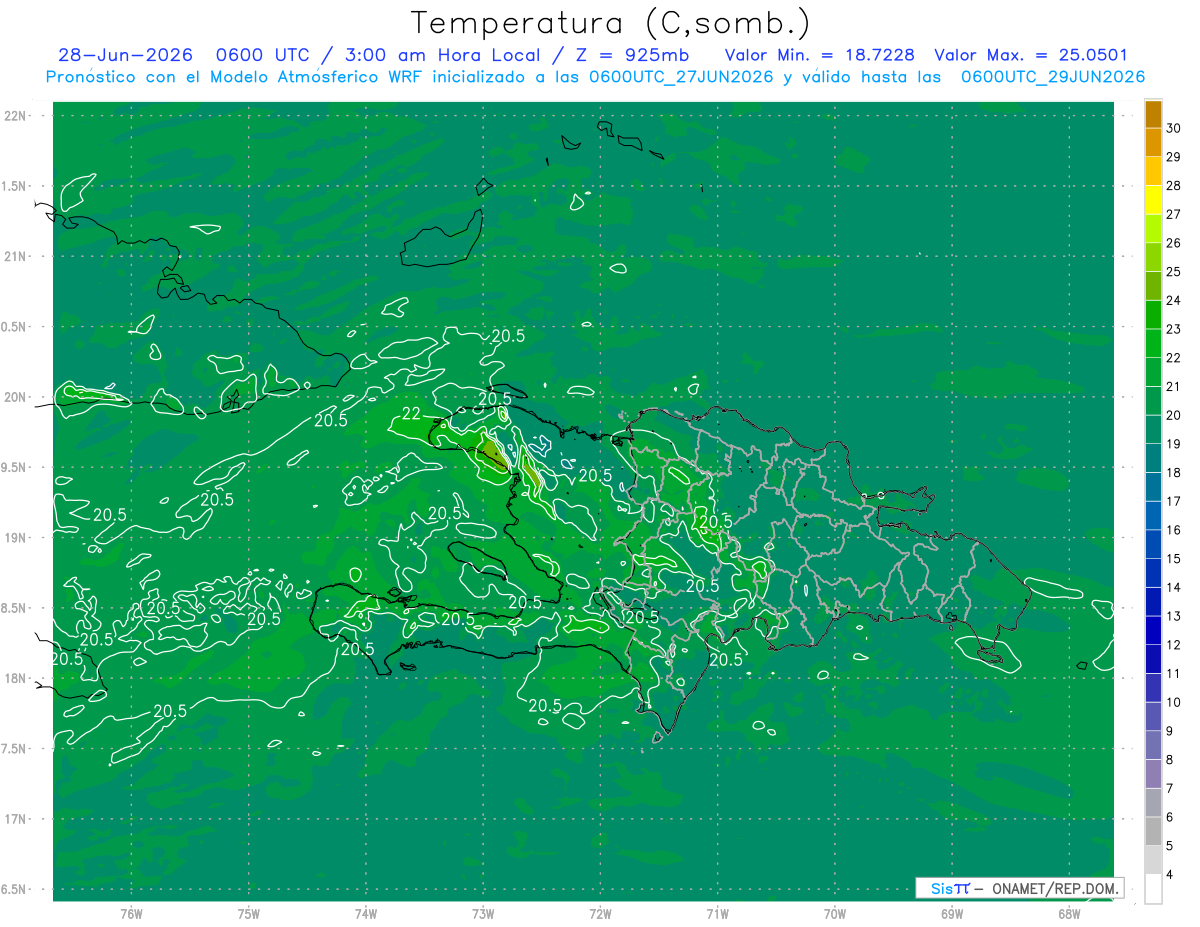The height and width of the screenshot is (927, 1200).
Task: Select the 0600UTC_27JUN2026 initialization time
Action: (681, 77)
